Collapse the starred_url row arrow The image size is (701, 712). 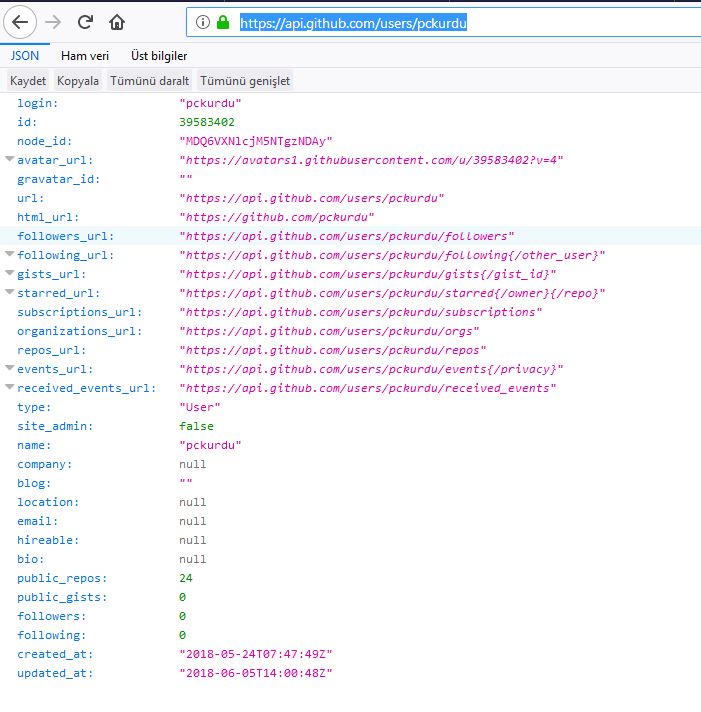pos(10,292)
